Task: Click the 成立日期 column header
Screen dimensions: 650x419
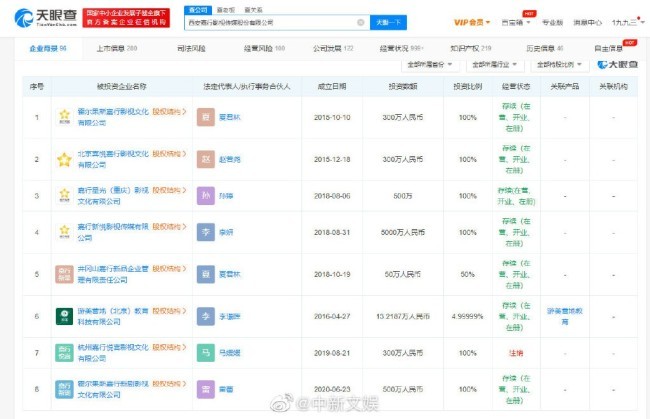Action: click(x=332, y=87)
